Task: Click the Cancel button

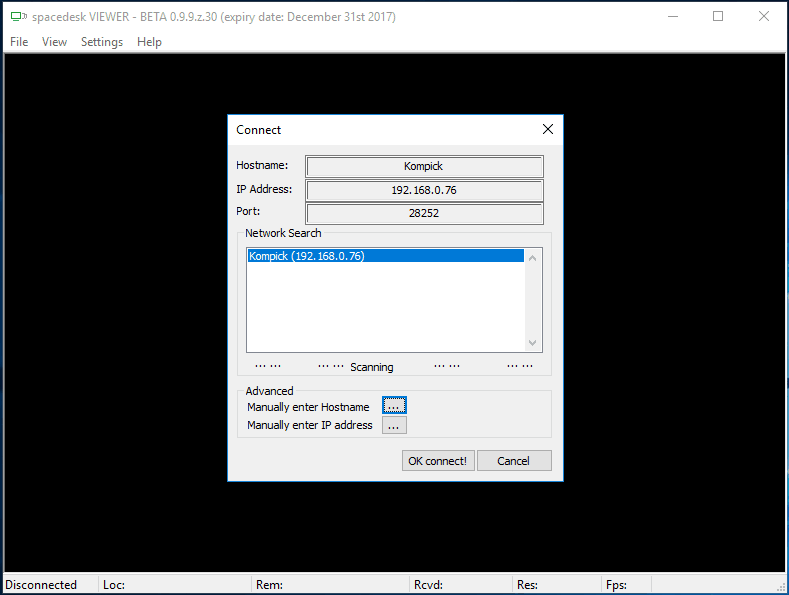Action: point(514,461)
